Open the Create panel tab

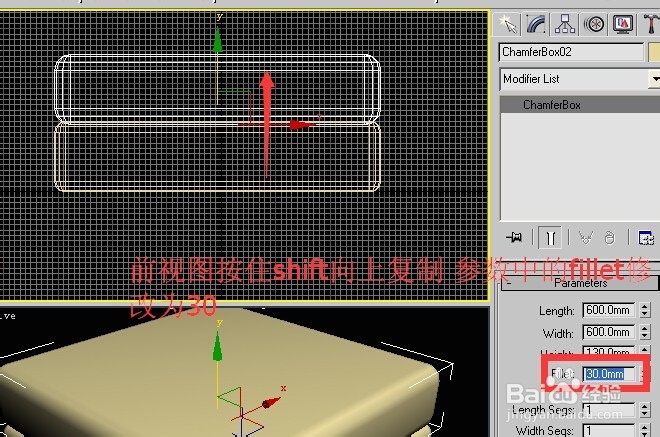click(x=507, y=24)
